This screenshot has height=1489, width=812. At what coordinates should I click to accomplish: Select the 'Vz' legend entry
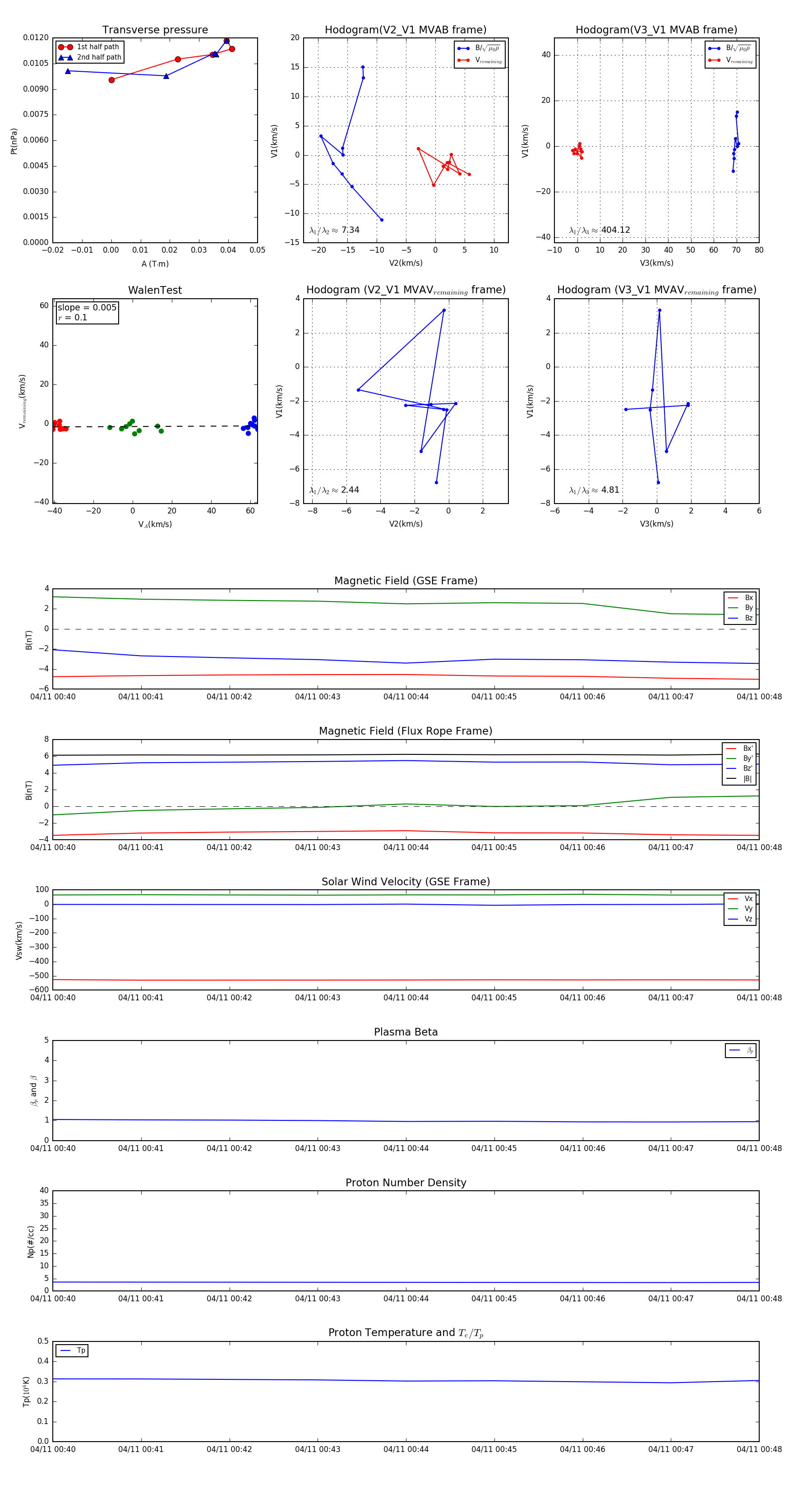tap(740, 919)
